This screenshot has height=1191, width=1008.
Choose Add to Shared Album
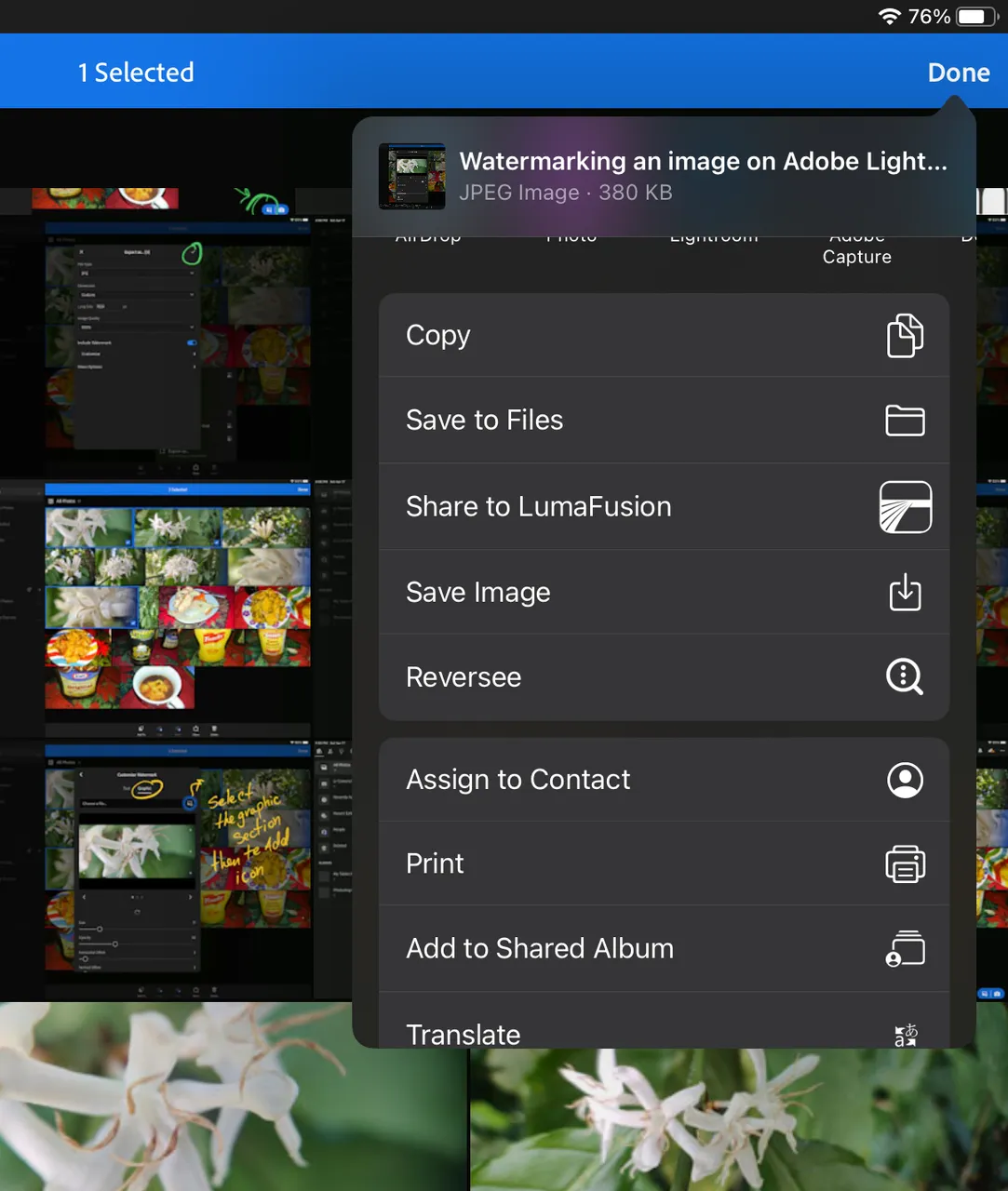[664, 949]
